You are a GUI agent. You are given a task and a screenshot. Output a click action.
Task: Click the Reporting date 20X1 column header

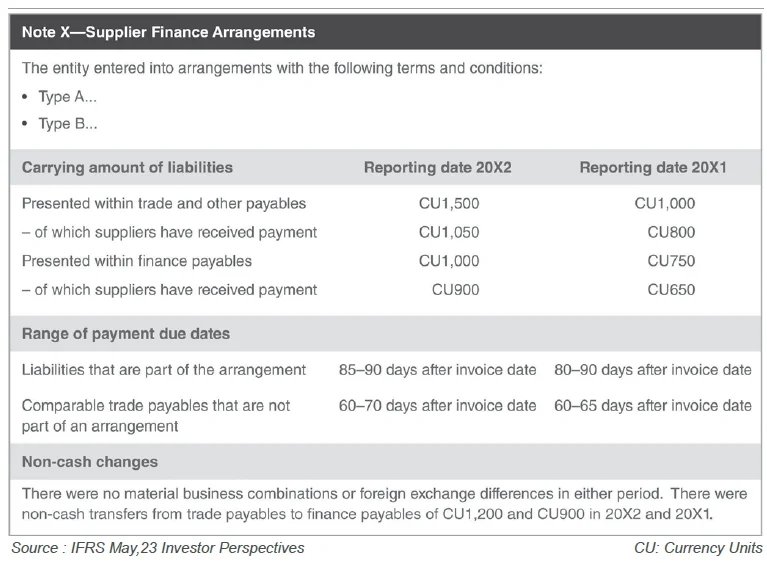coord(652,168)
